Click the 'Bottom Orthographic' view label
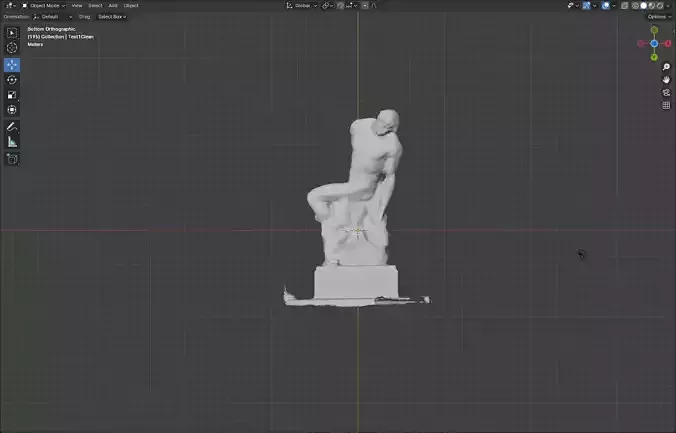This screenshot has height=433, width=676. tap(51, 29)
